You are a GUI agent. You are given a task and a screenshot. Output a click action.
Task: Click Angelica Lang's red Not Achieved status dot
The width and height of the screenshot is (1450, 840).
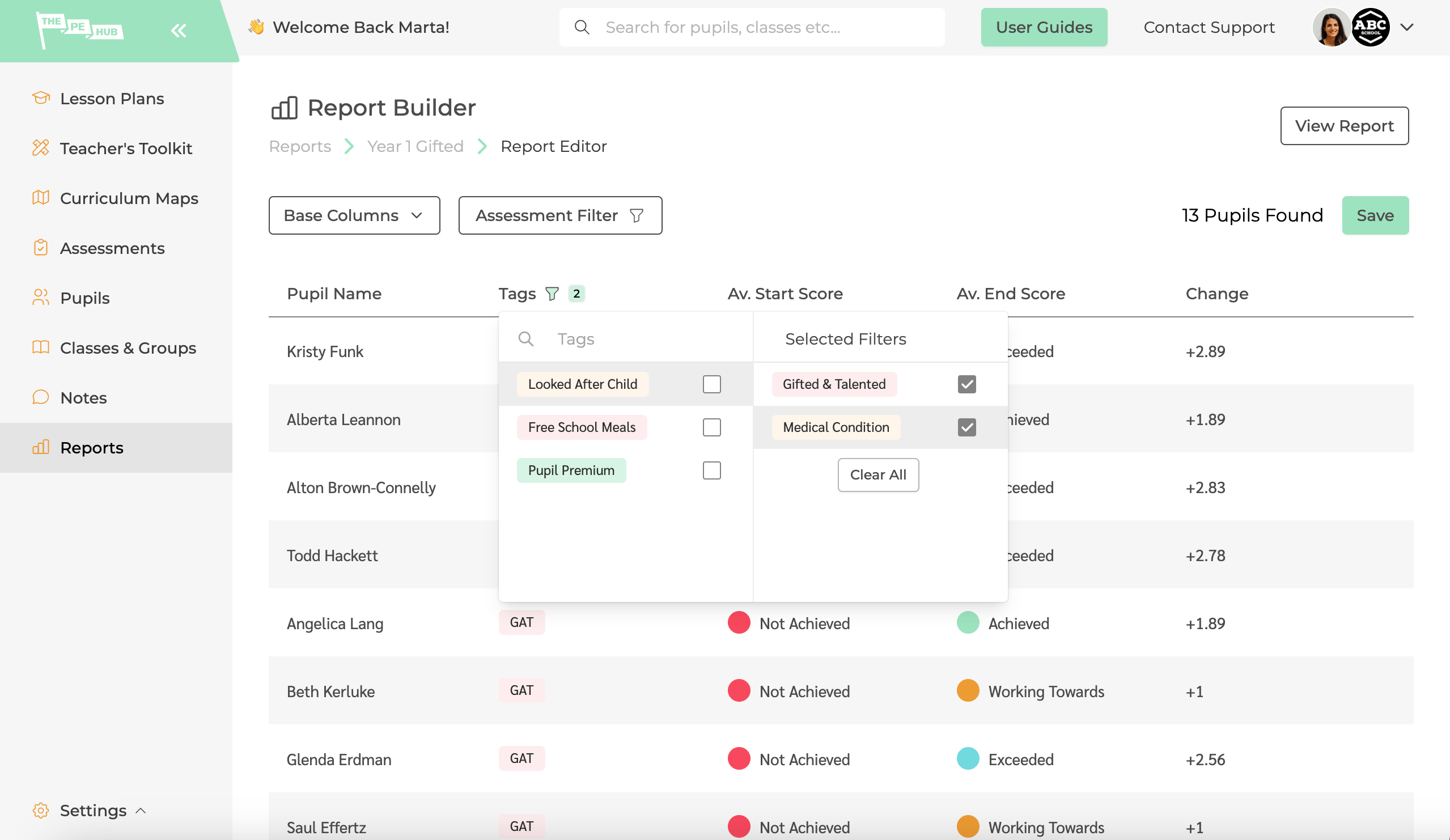point(738,622)
